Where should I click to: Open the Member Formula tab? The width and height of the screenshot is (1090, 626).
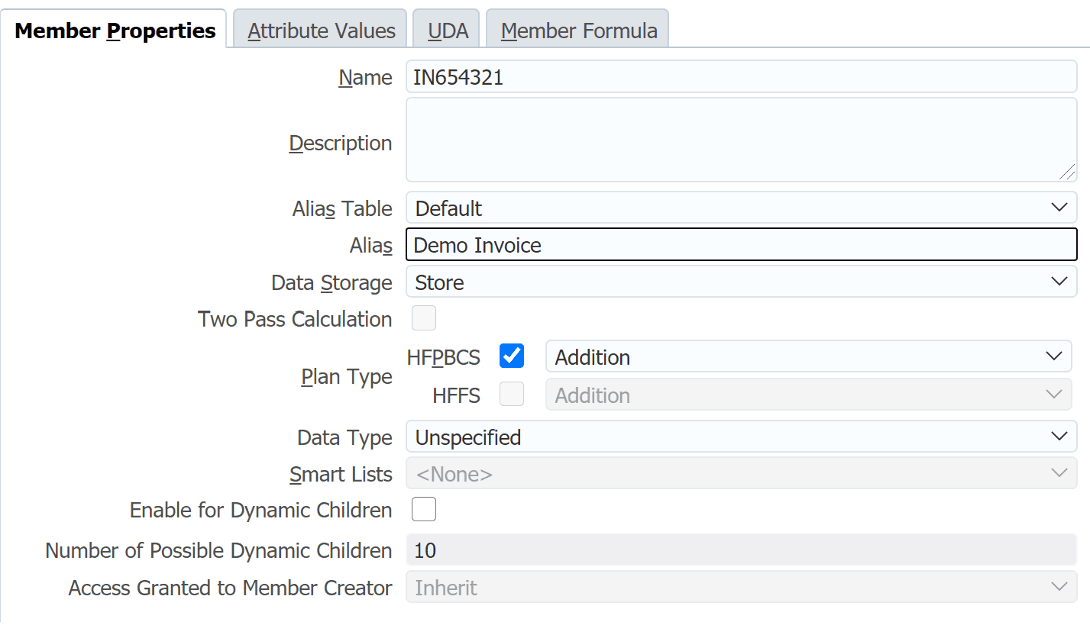pyautogui.click(x=577, y=29)
